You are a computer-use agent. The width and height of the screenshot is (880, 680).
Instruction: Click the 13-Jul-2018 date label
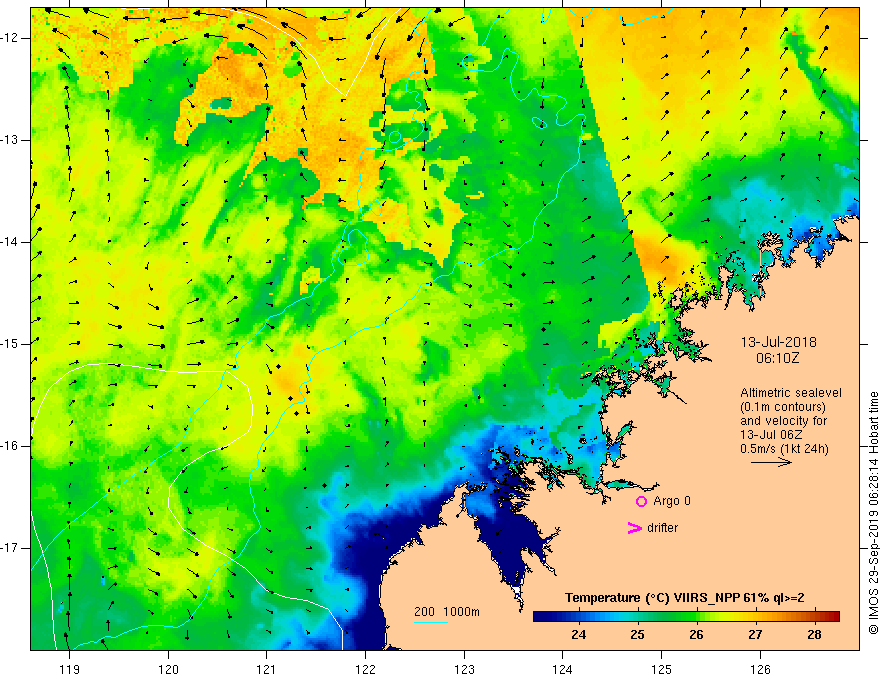pyautogui.click(x=778, y=342)
